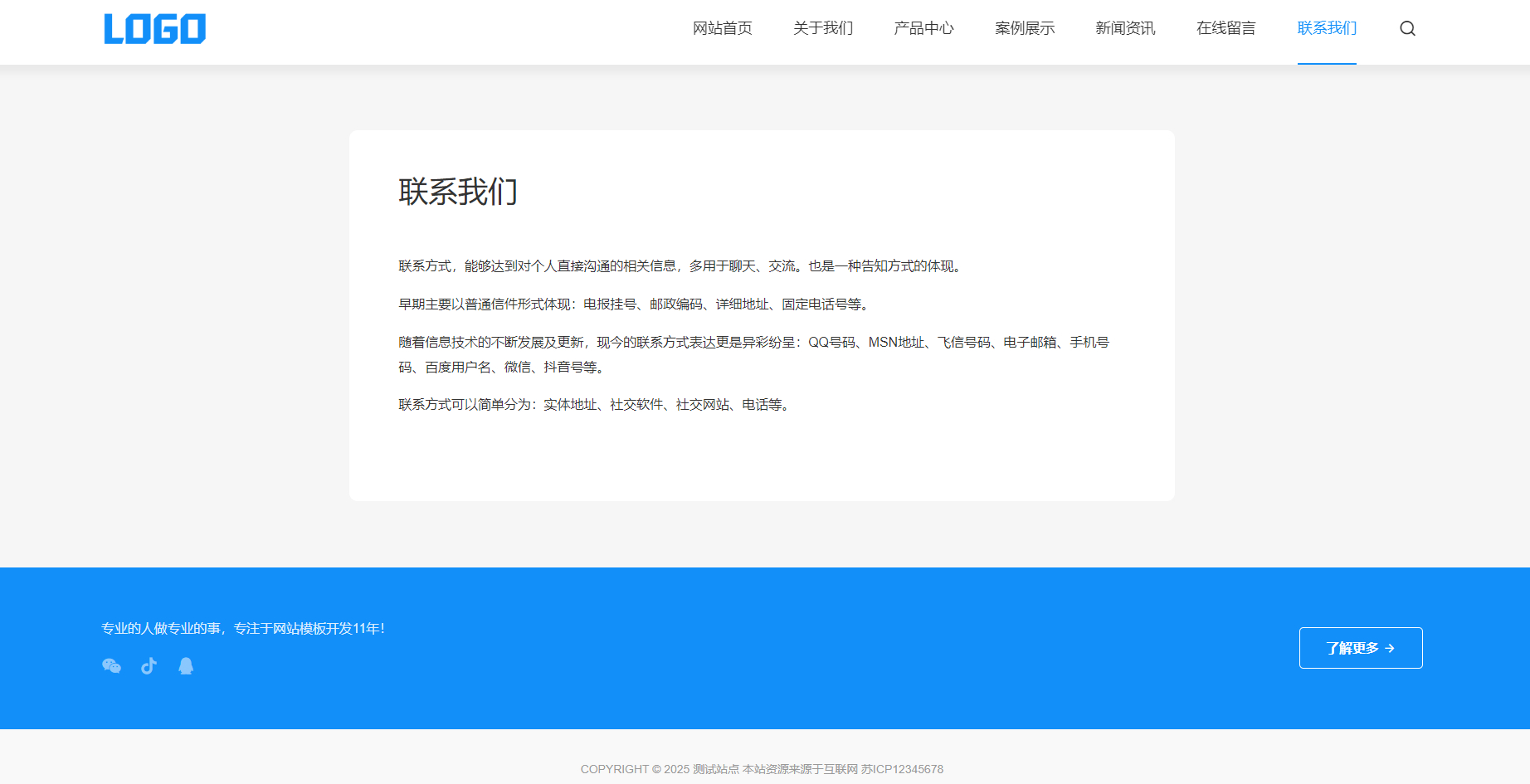Click the footer tagline about 网站模板开发11年
This screenshot has width=1530, height=784.
pyautogui.click(x=242, y=629)
